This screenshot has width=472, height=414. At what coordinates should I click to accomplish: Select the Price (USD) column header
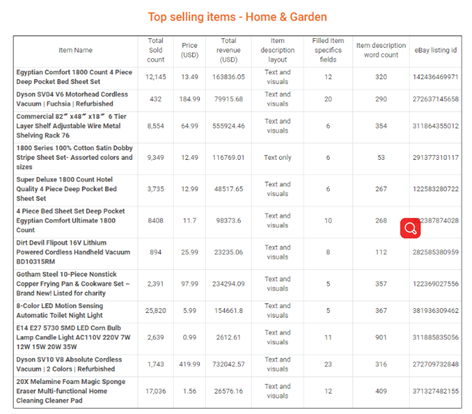tap(189, 50)
